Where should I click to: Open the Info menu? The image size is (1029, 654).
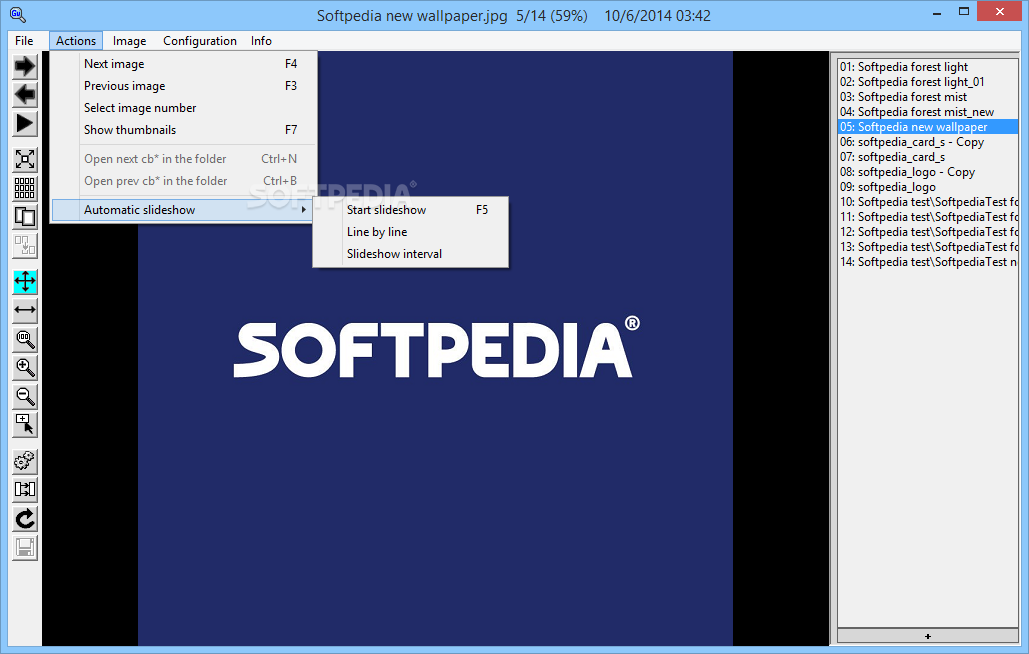[x=261, y=41]
